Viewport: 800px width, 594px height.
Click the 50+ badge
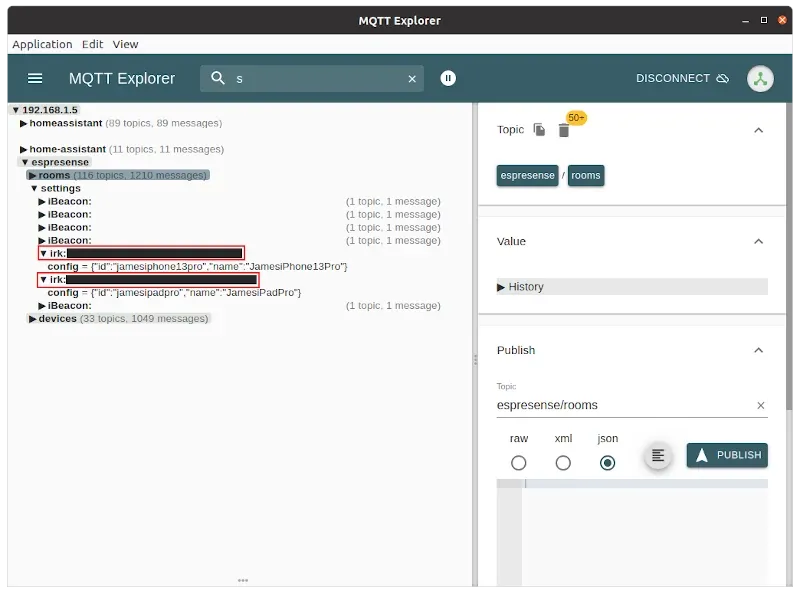tap(576, 118)
